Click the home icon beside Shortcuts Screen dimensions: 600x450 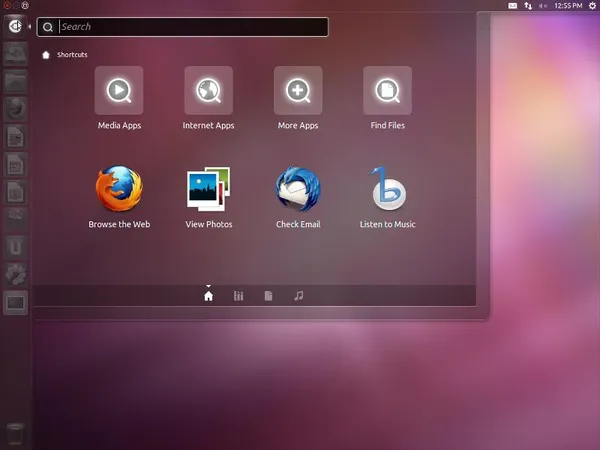(46, 55)
